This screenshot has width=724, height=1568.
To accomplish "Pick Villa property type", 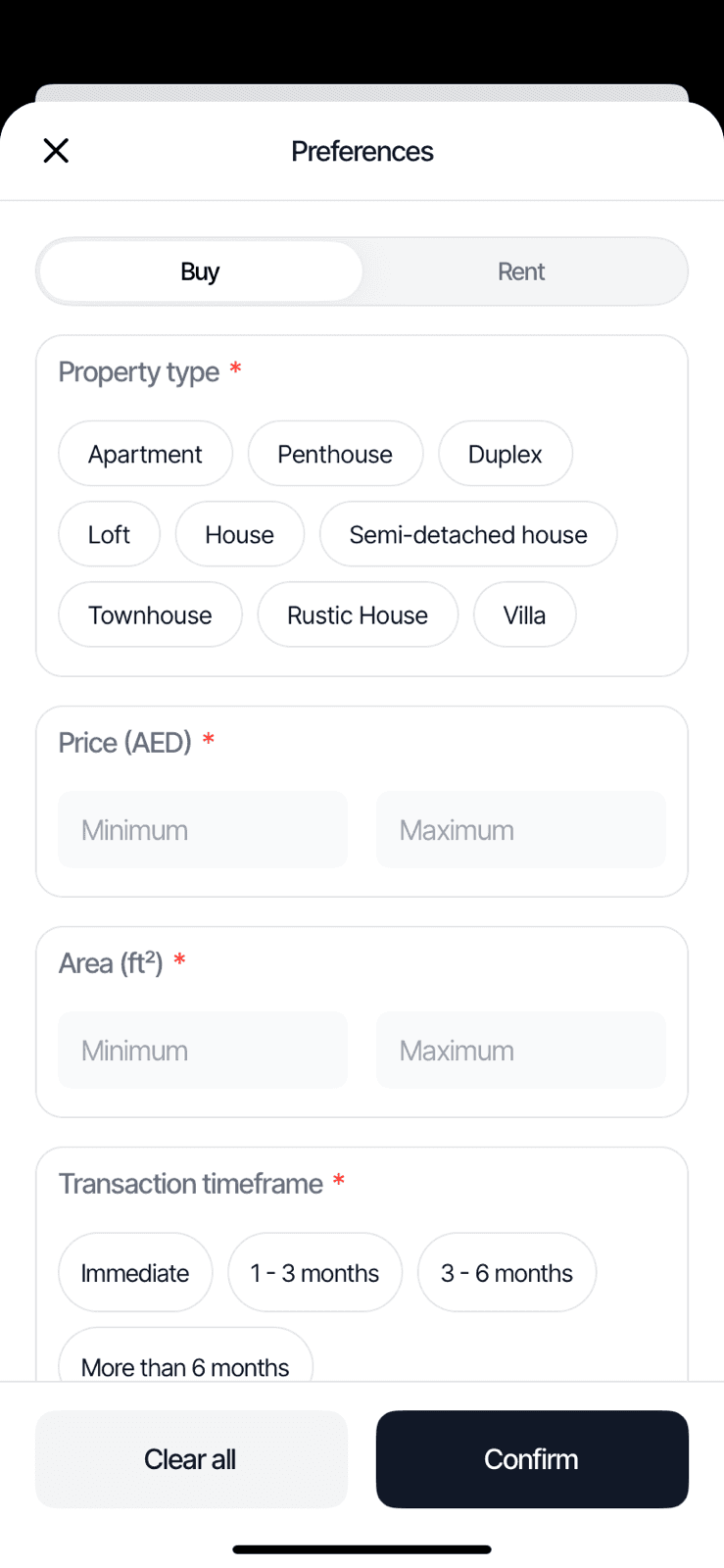I will pyautogui.click(x=524, y=614).
